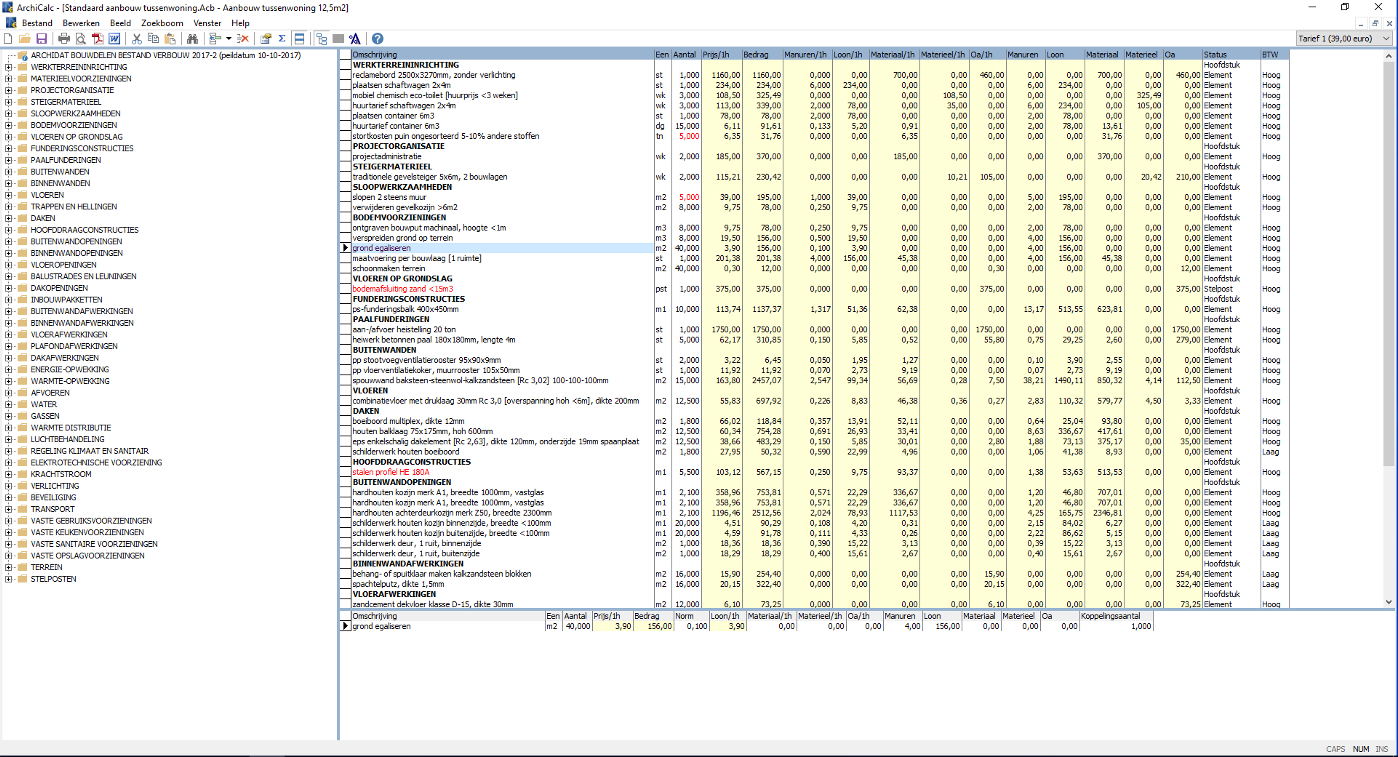
Task: Open search with the binoculars icon
Action: coord(192,38)
